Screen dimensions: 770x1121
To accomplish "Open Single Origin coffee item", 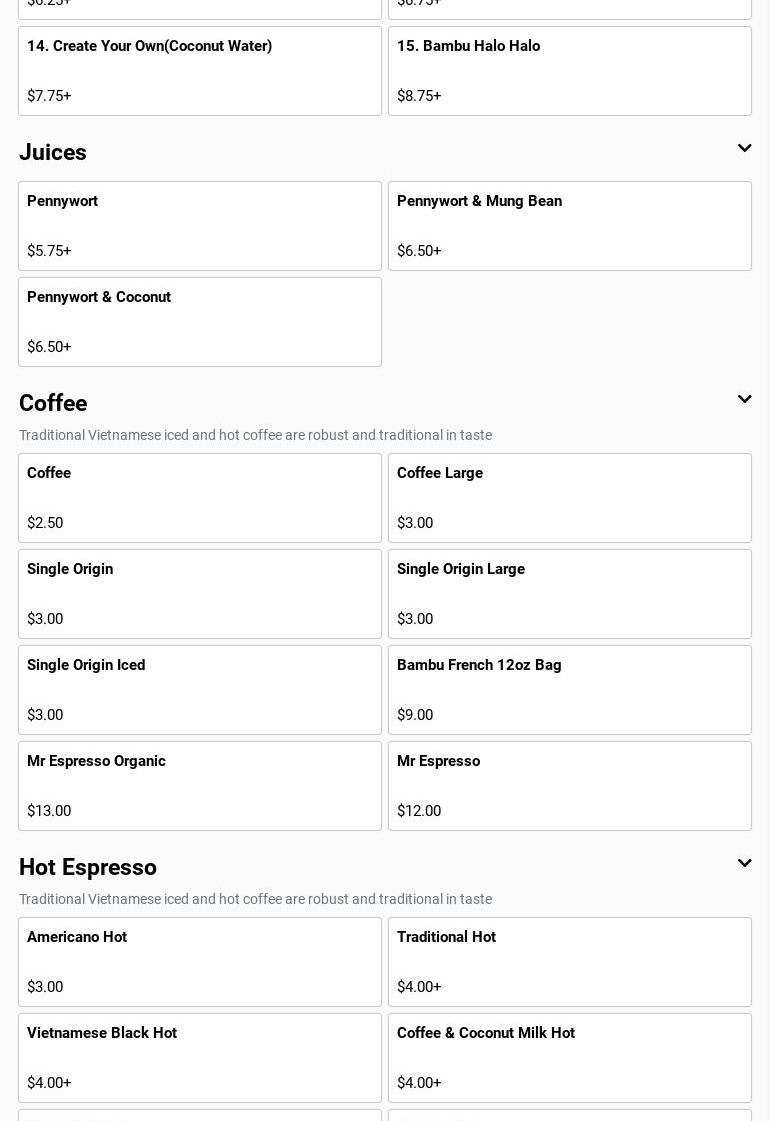I will pos(200,594).
